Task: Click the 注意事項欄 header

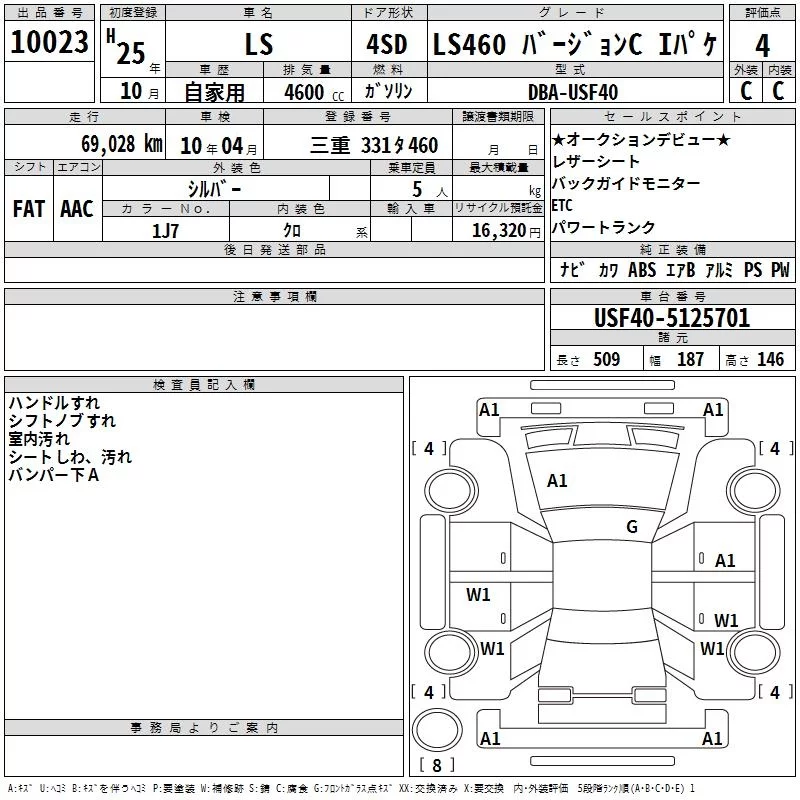Action: click(274, 296)
